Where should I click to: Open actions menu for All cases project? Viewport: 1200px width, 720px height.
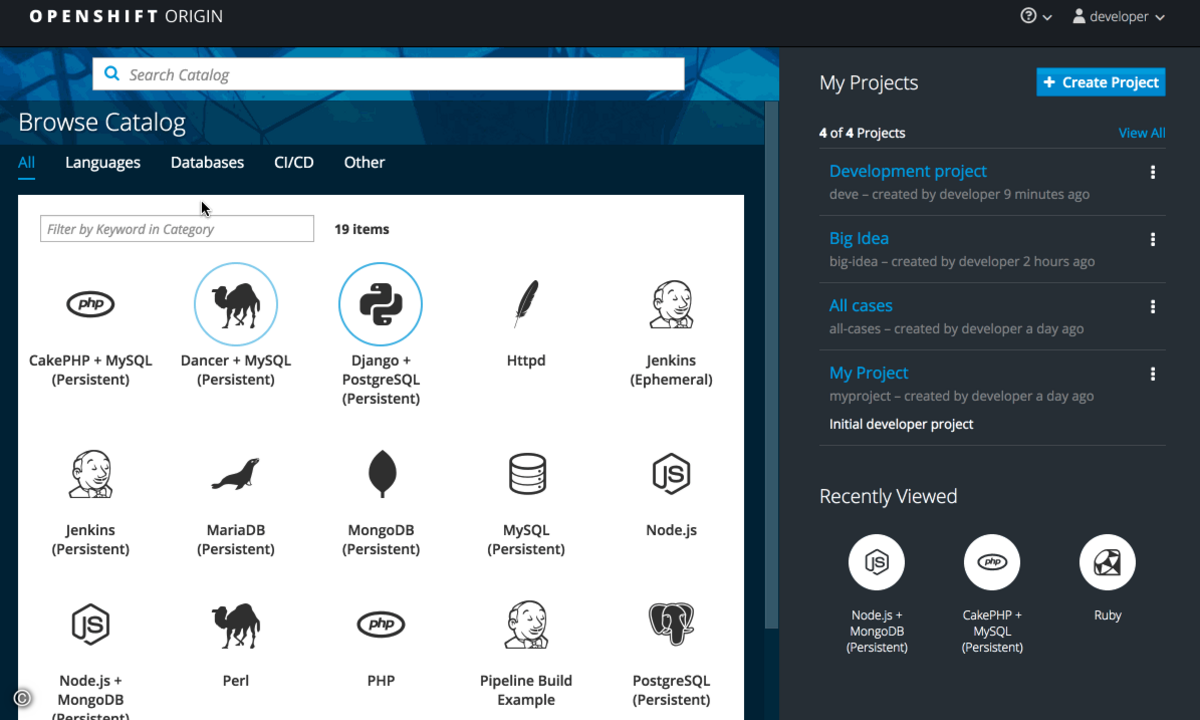click(1153, 306)
